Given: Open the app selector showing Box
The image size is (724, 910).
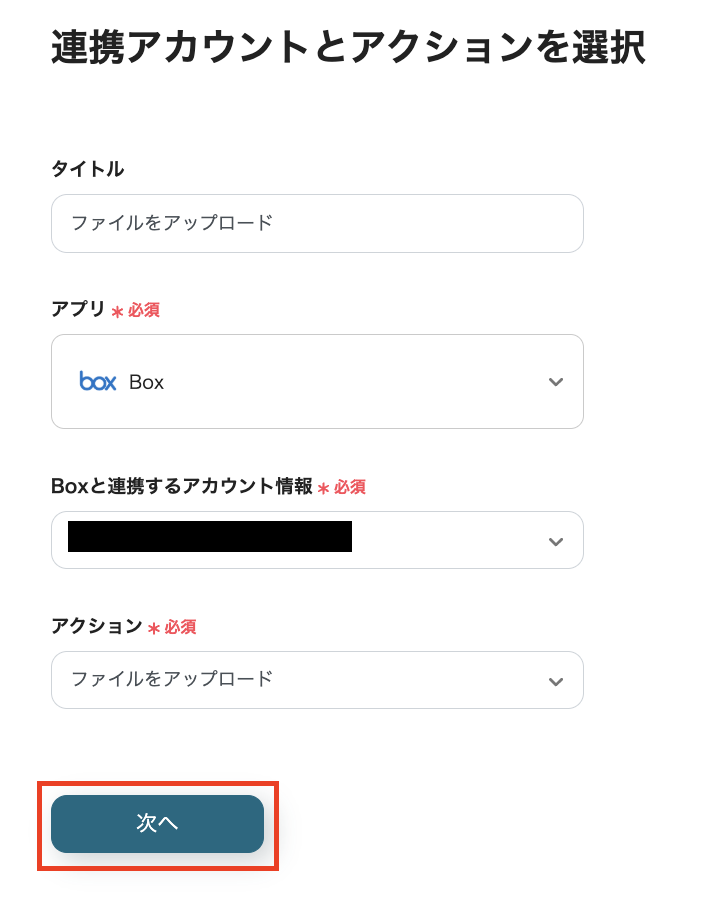Looking at the screenshot, I should [x=317, y=382].
